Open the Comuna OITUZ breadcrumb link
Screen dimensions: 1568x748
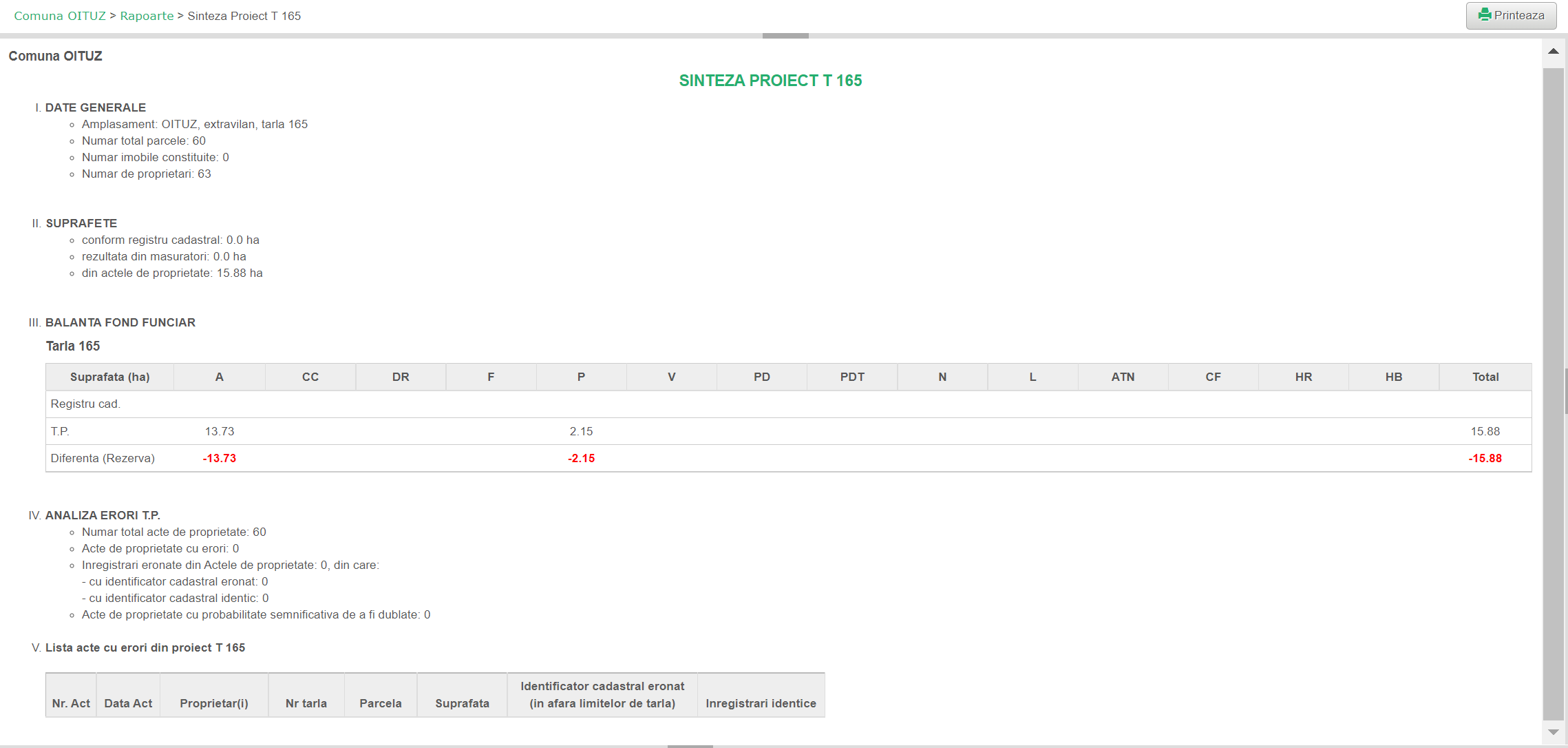(60, 16)
